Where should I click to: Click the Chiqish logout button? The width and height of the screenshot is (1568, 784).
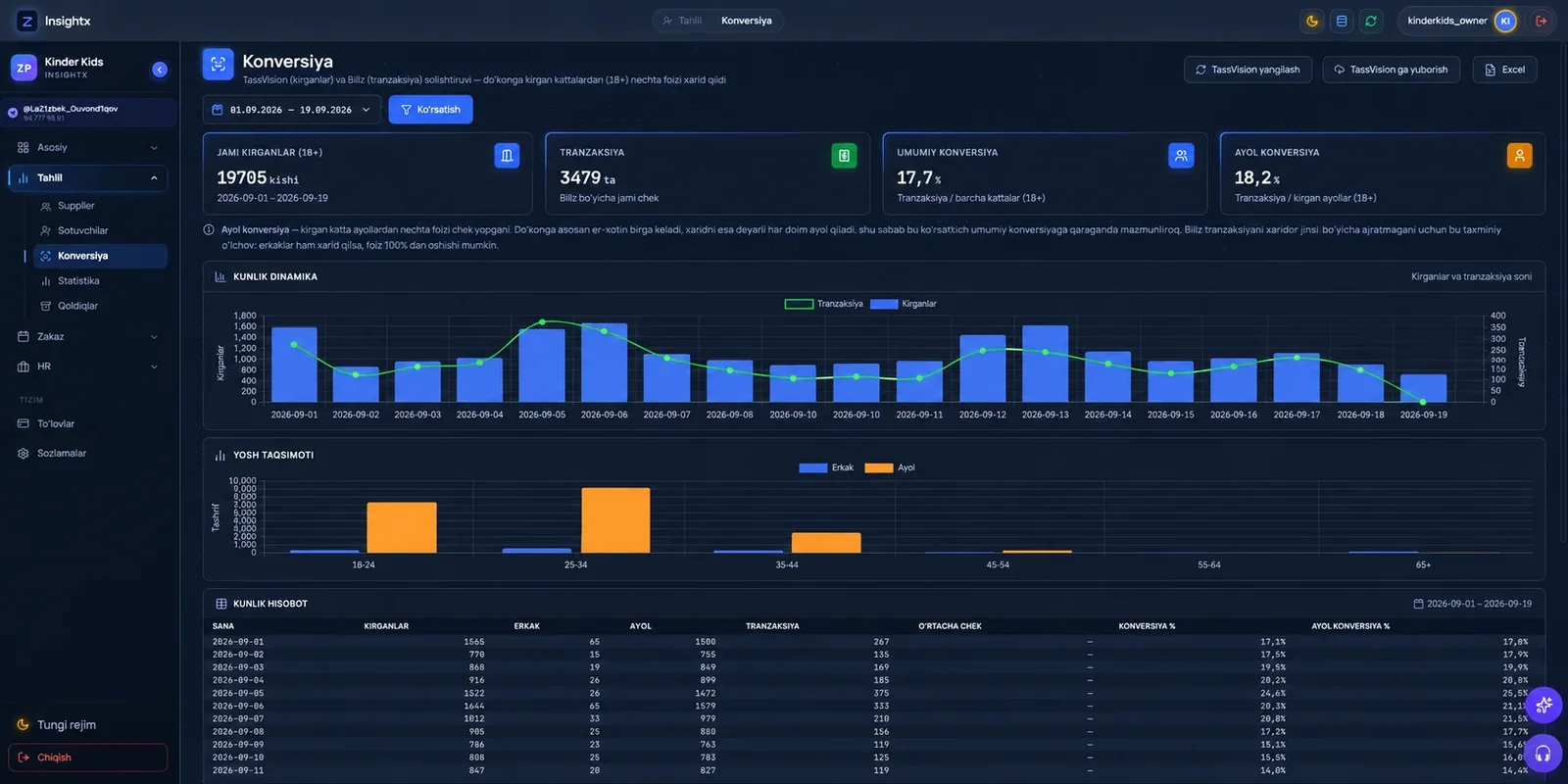point(88,758)
